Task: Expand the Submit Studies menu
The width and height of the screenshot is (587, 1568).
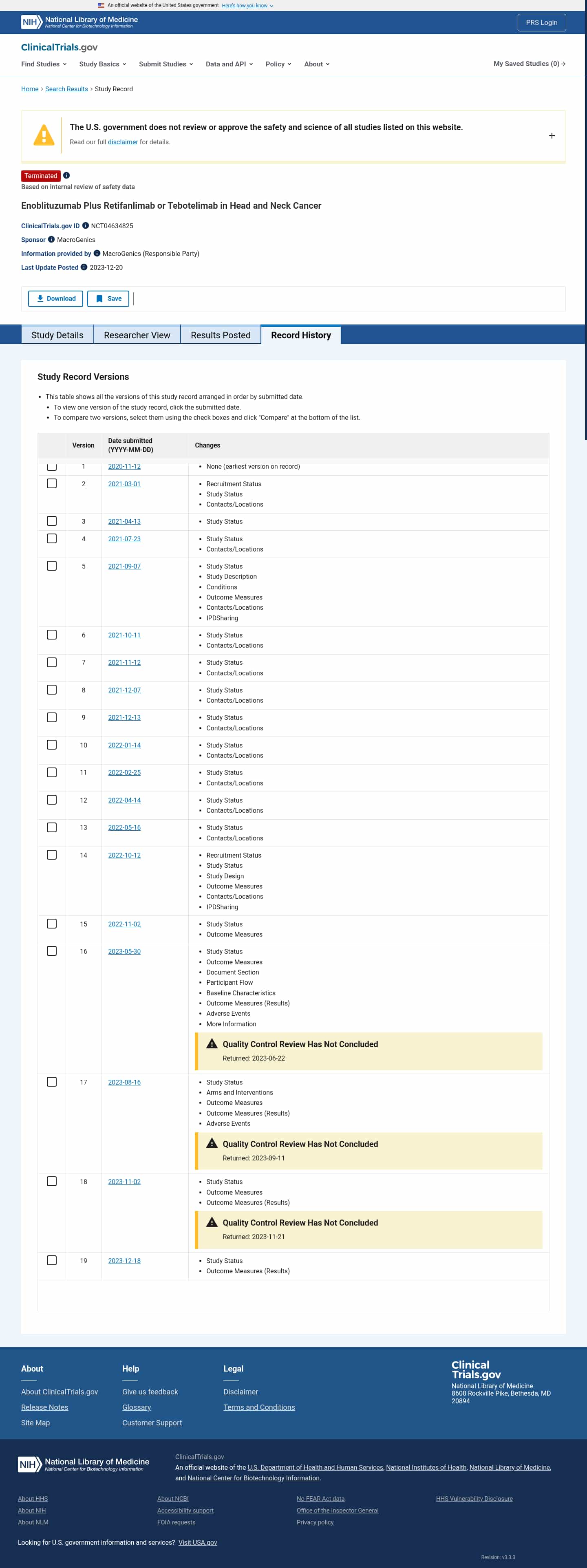Action: (x=166, y=64)
